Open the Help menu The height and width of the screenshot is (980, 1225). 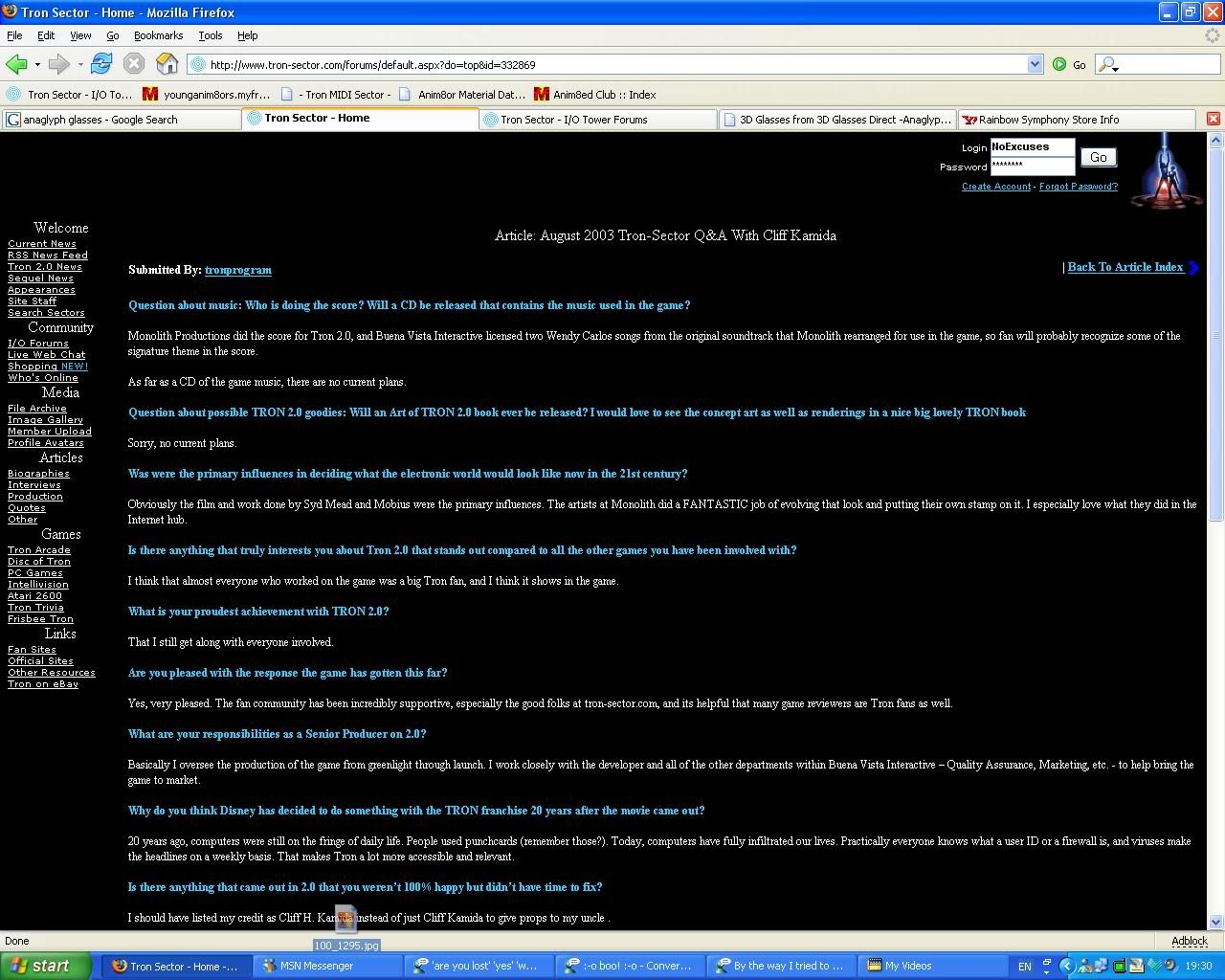click(x=247, y=35)
